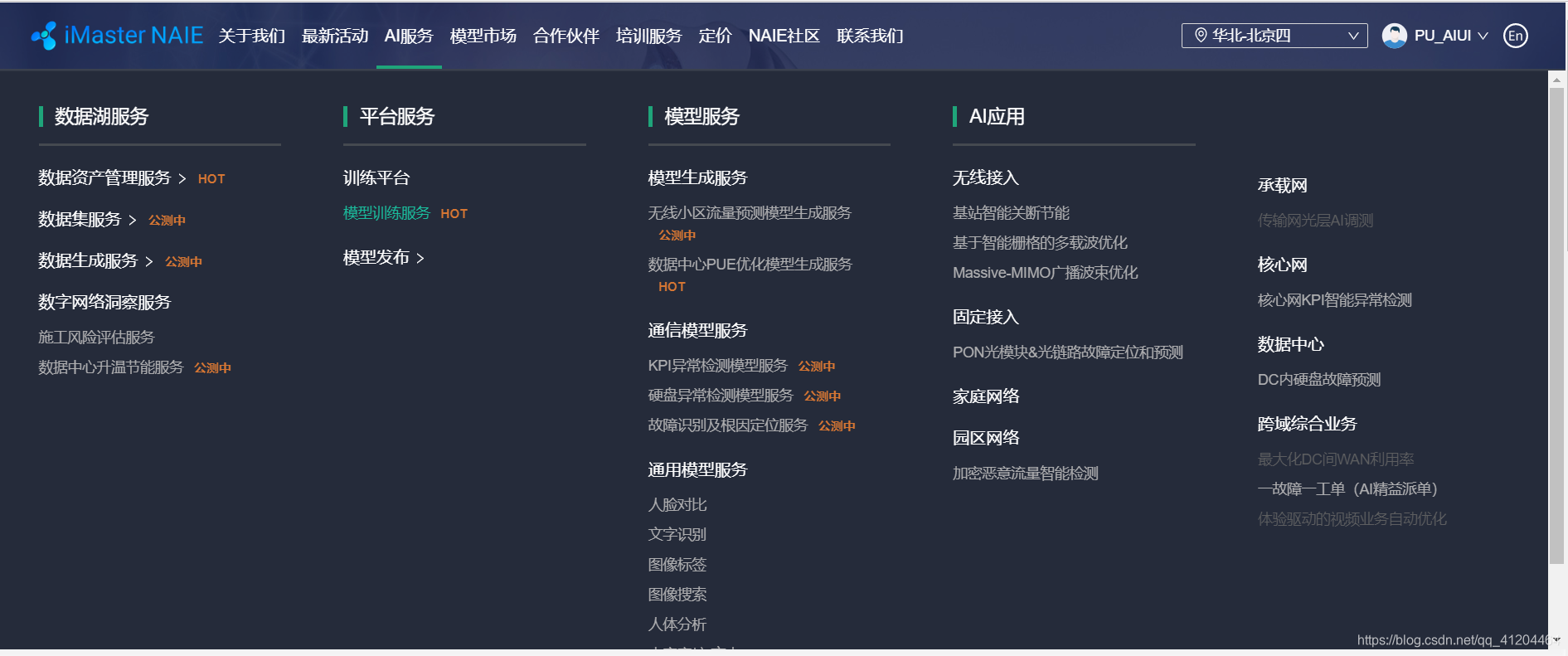1568x656 pixels.
Task: Open PON光模块&光链路故障定位和预测
Action: pyautogui.click(x=1068, y=352)
